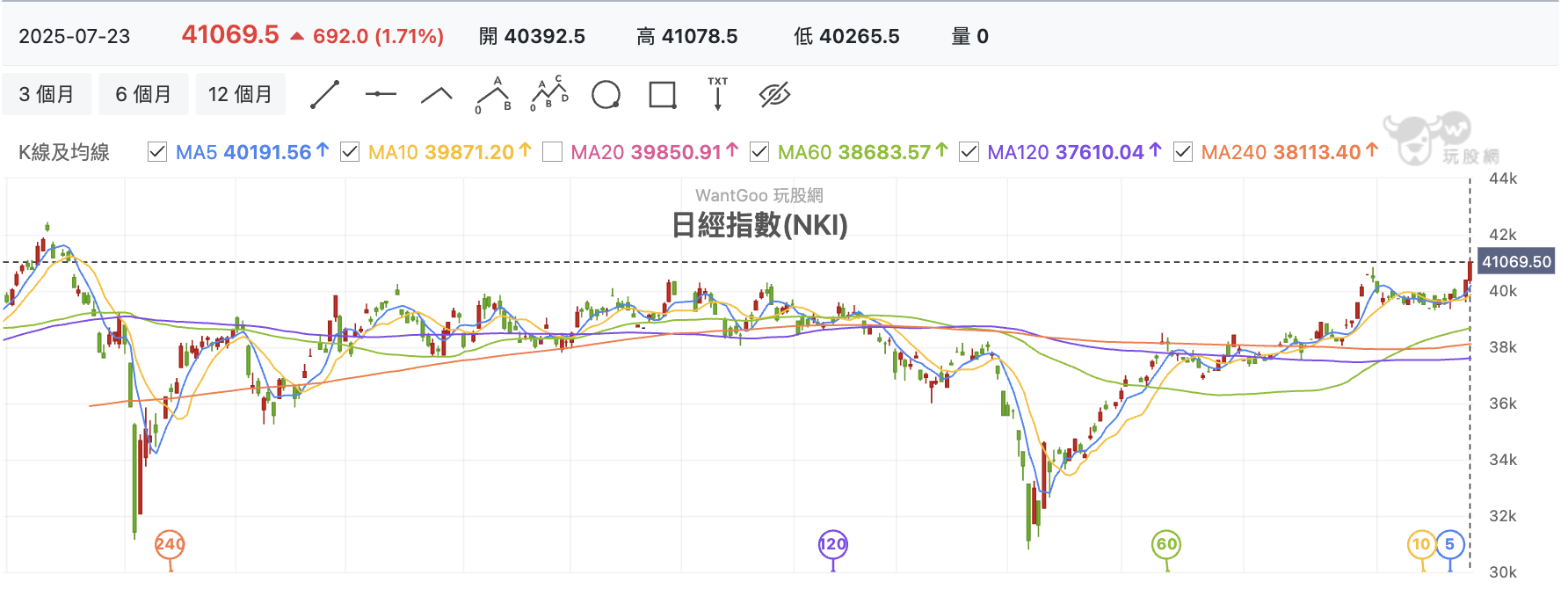Click the MA60 38683.57 value text
The width and height of the screenshot is (1568, 589).
tap(854, 152)
